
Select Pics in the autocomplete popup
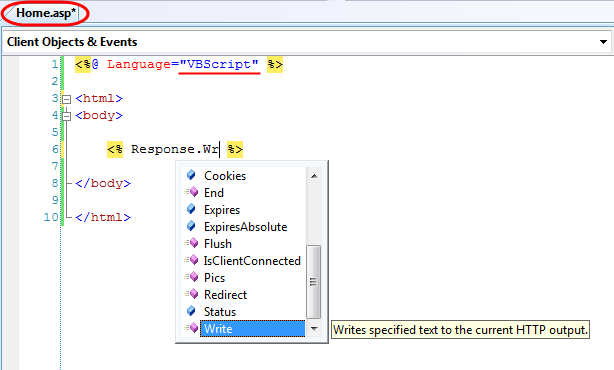214,278
